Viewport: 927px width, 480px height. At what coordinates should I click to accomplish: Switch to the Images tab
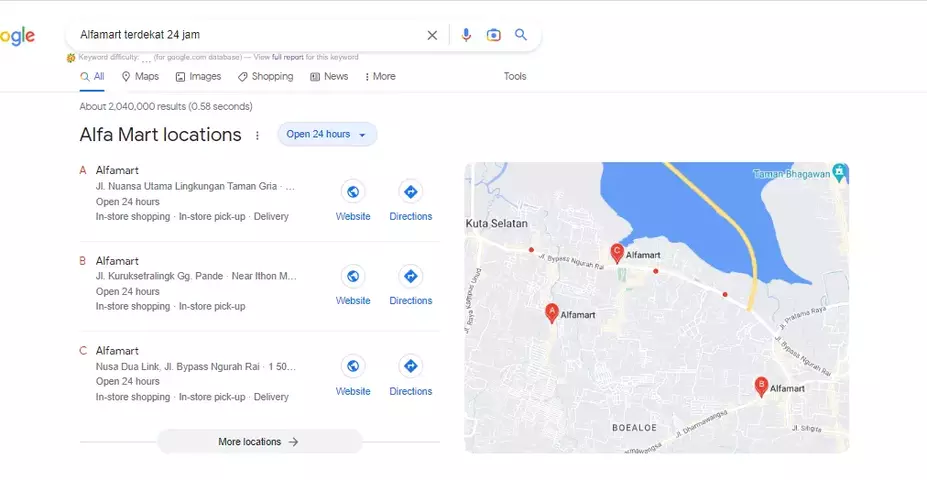[198, 76]
